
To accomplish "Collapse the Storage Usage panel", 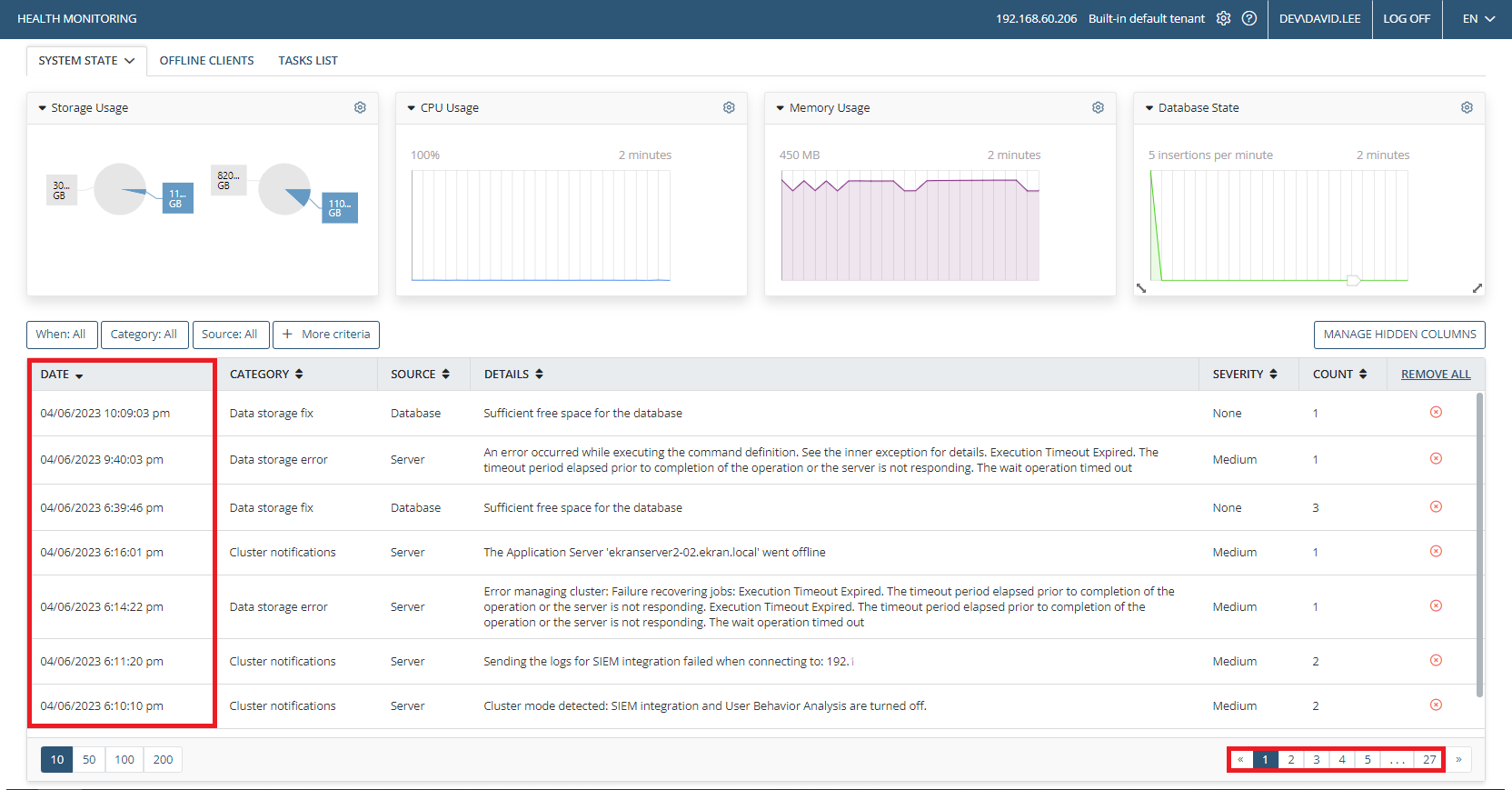I will point(43,108).
